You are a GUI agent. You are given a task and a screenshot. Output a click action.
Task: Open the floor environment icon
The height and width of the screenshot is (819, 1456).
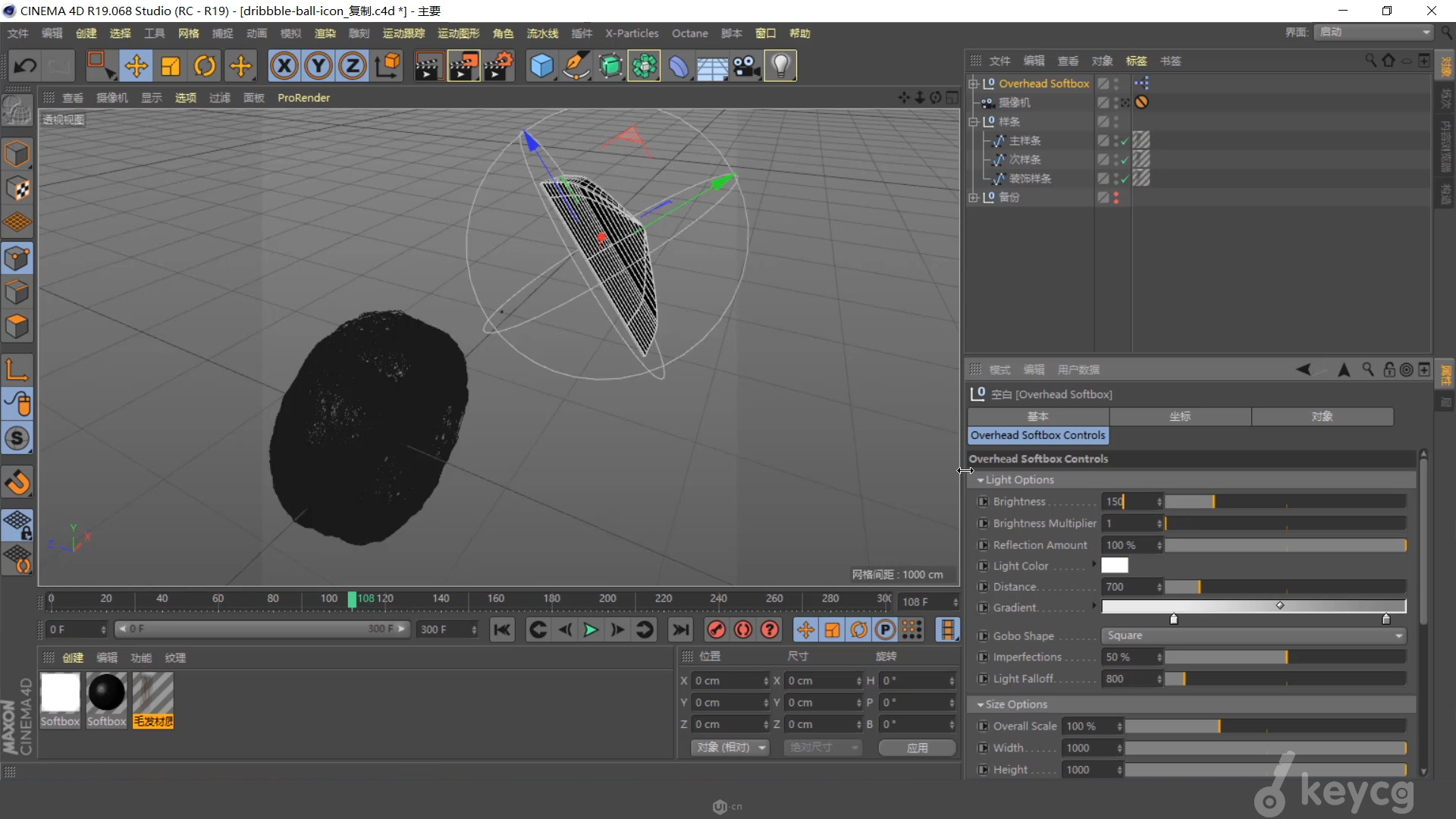[x=713, y=66]
